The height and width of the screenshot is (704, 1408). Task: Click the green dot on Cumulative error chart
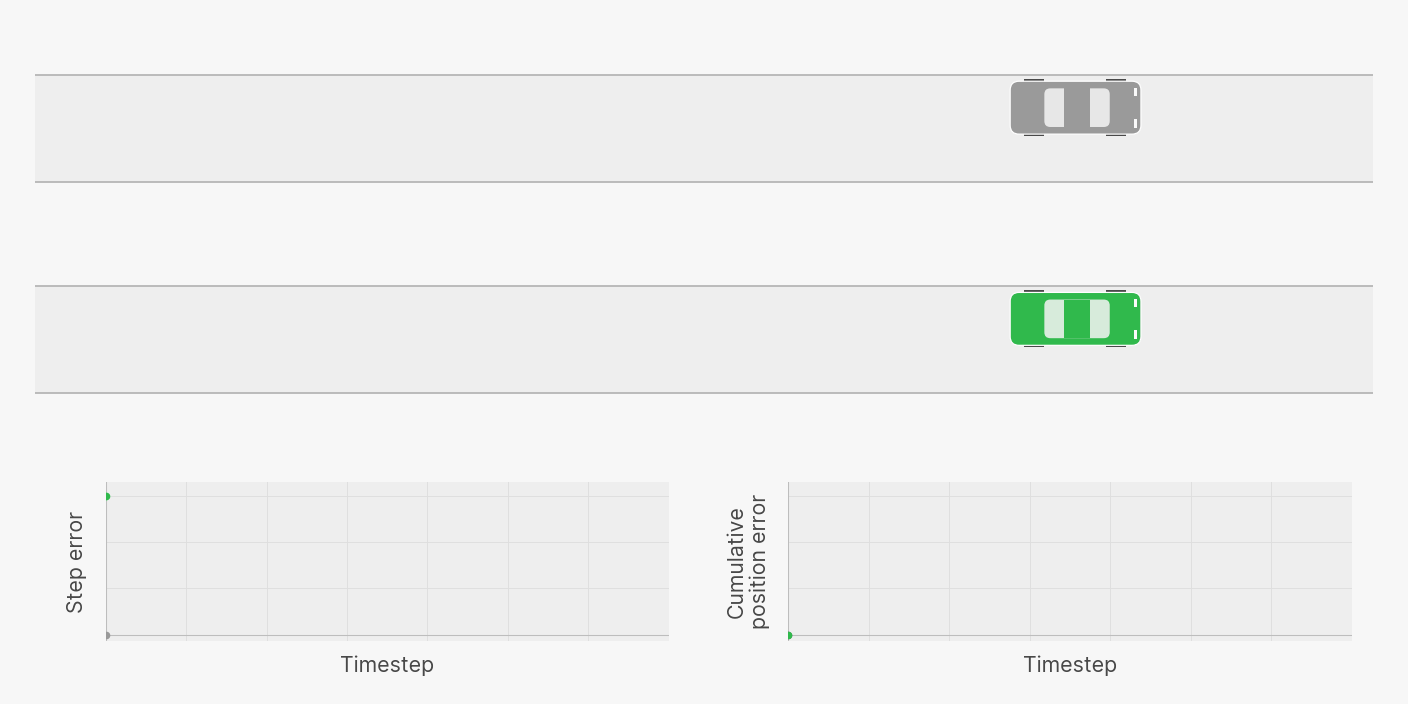coord(789,635)
